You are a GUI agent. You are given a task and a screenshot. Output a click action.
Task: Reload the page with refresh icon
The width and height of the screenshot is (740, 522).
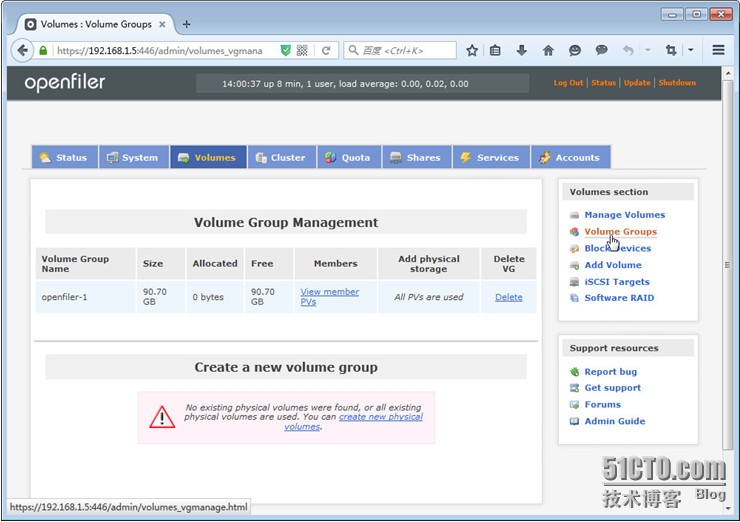(x=326, y=50)
